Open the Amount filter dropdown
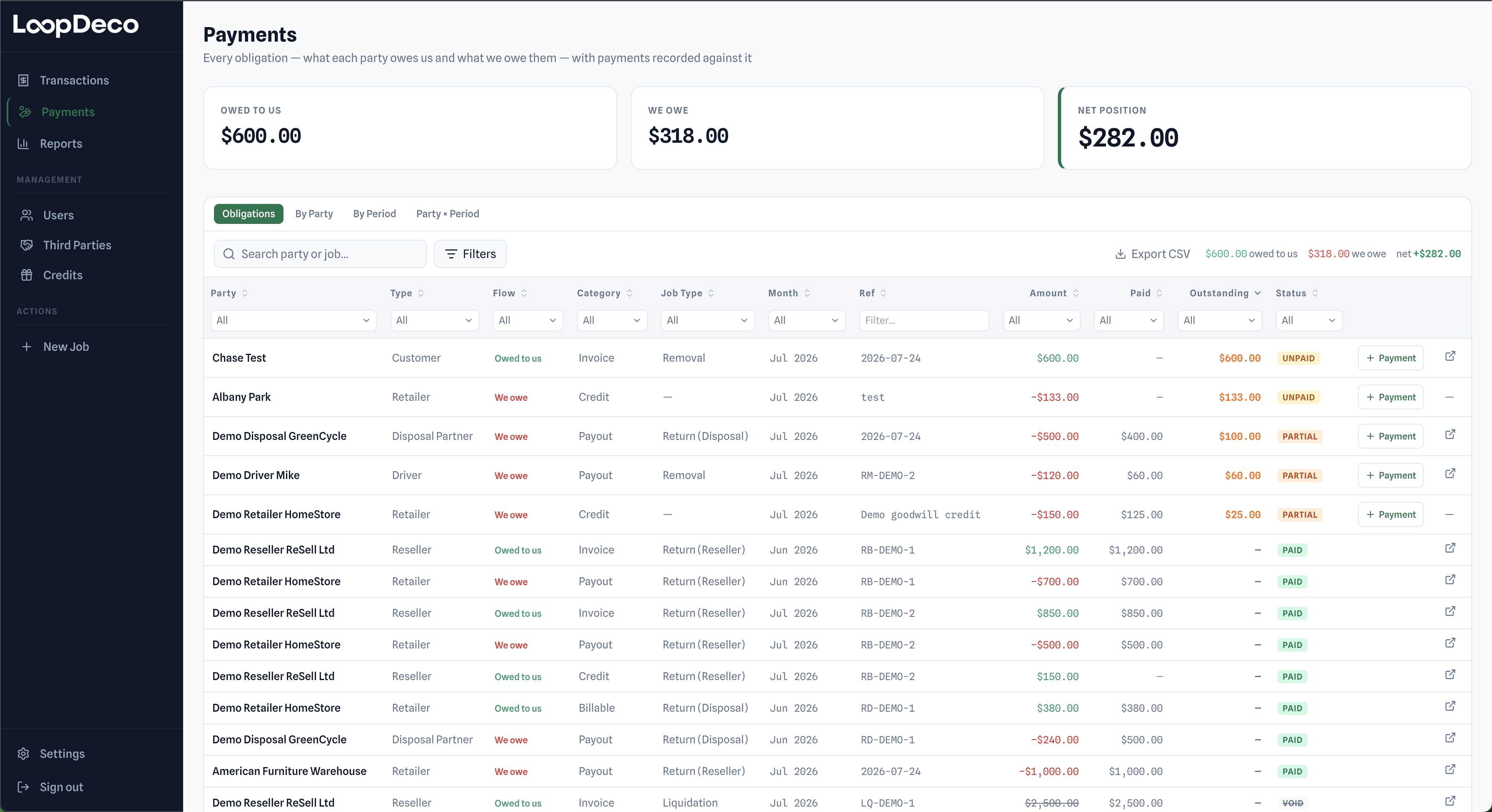1492x812 pixels. [1042, 320]
